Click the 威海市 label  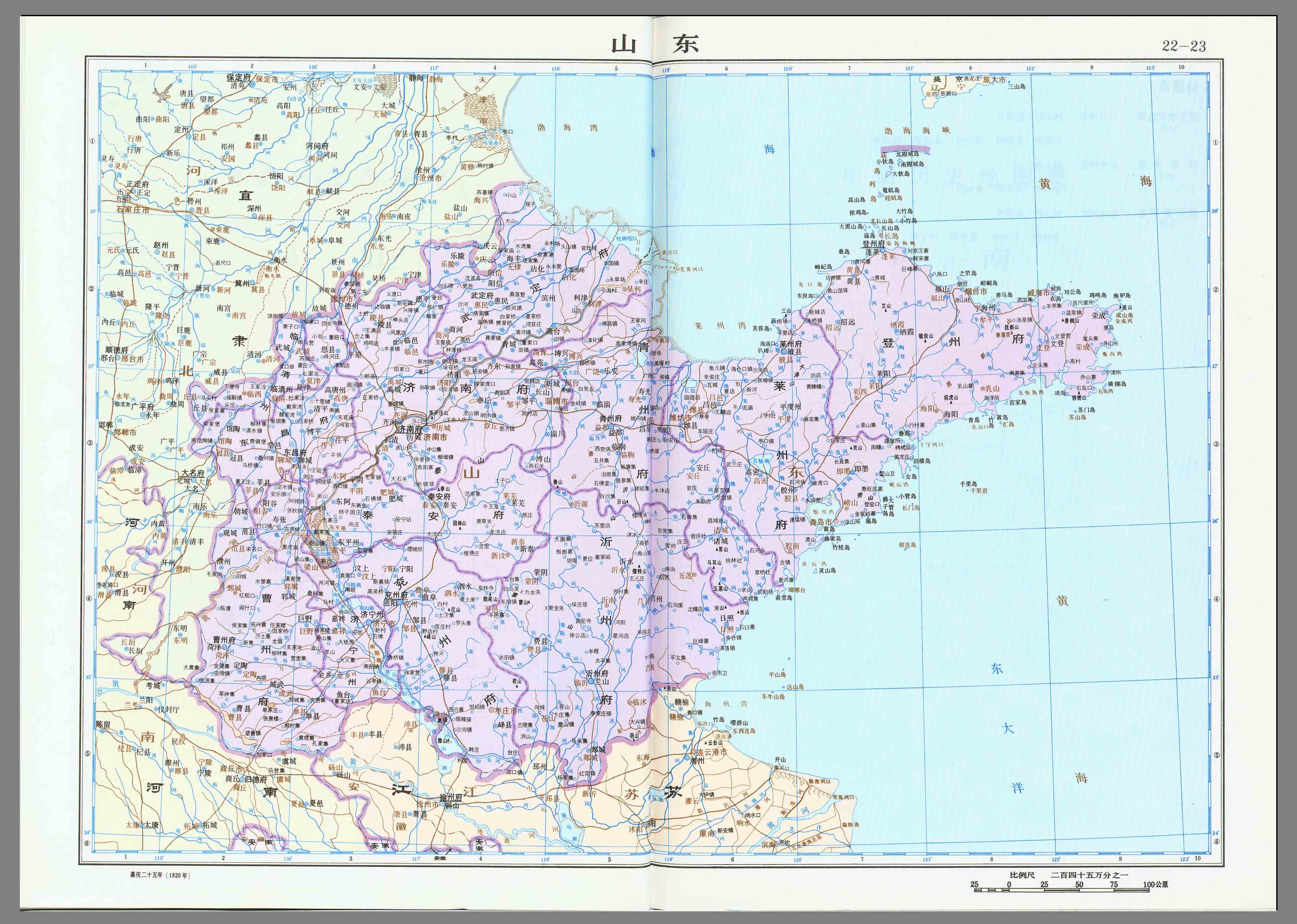point(1038,292)
